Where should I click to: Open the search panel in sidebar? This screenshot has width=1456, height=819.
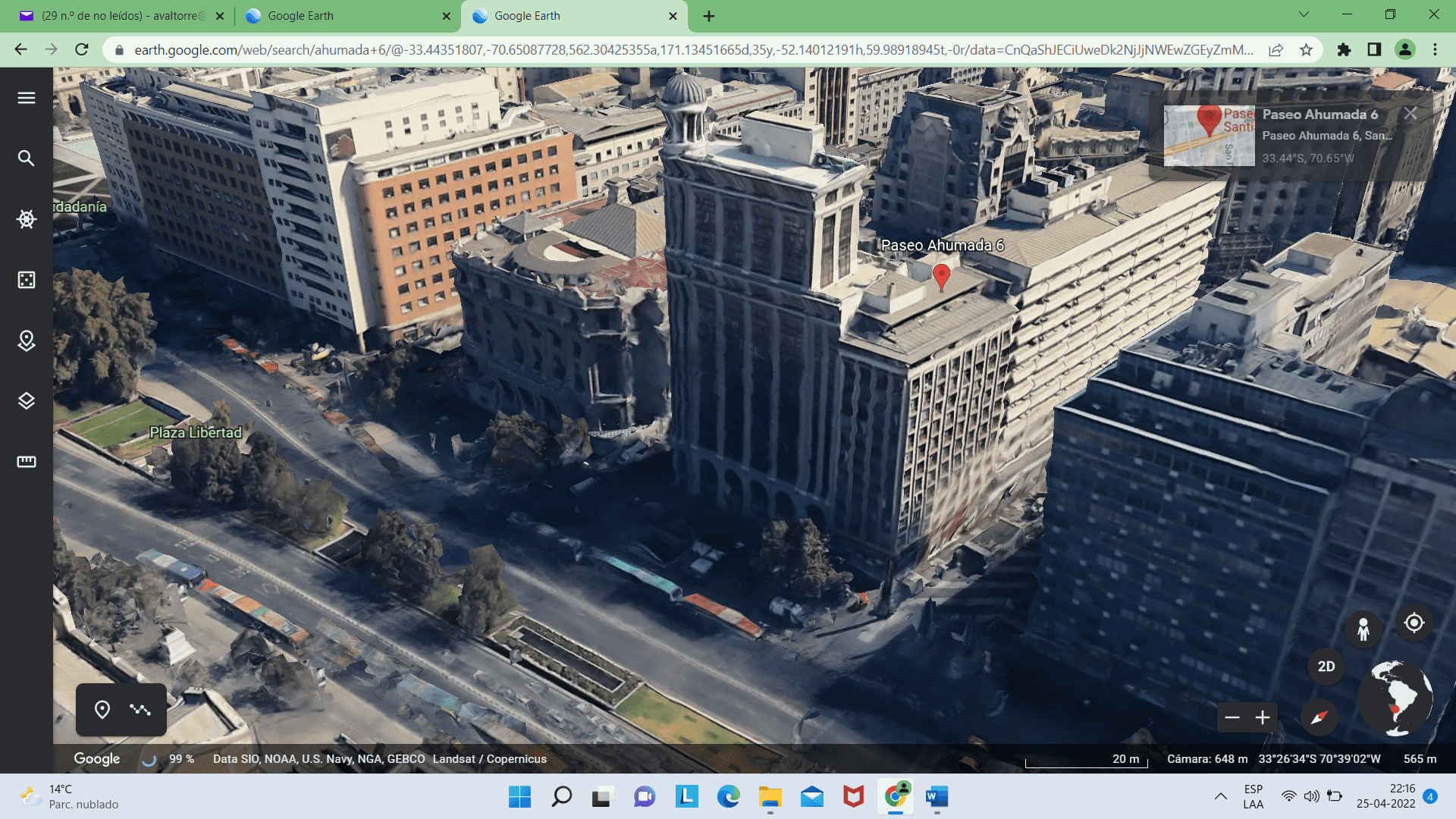click(27, 158)
